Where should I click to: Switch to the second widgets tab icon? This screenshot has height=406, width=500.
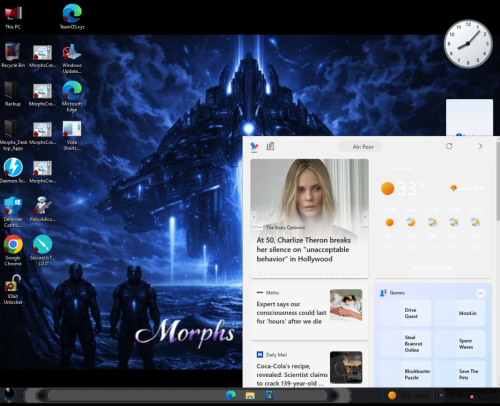click(270, 146)
